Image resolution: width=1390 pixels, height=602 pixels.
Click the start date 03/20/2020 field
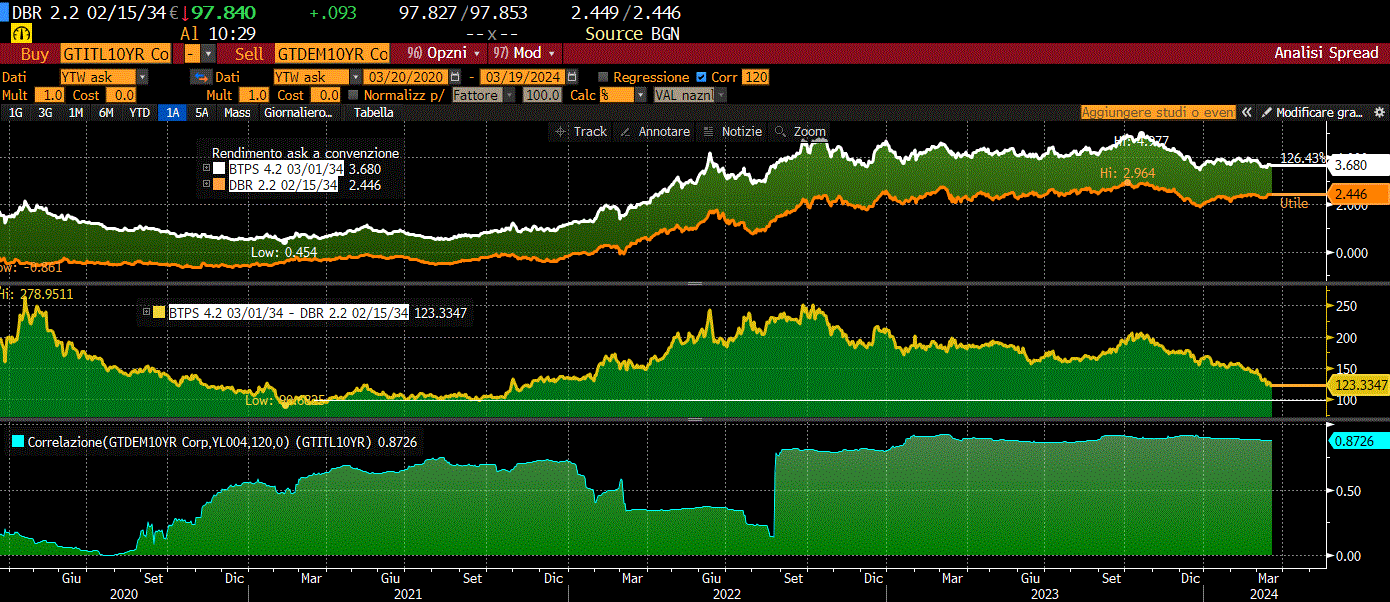click(x=406, y=77)
